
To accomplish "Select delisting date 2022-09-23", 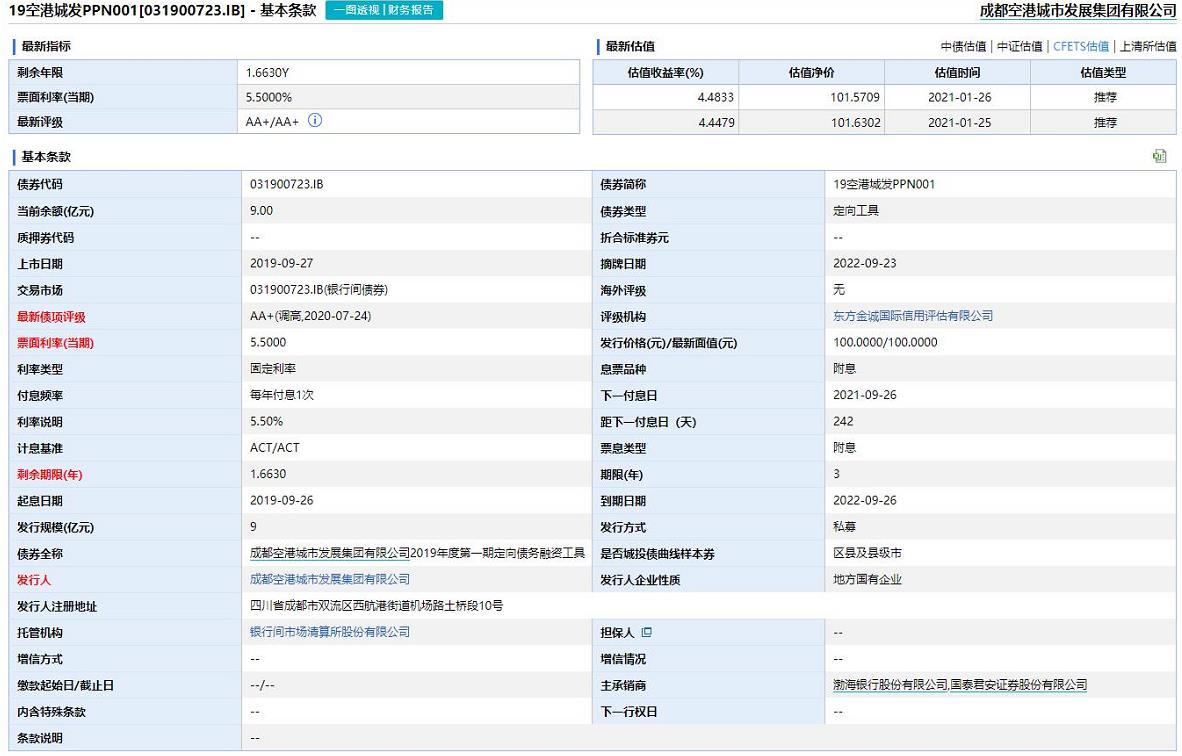I will click(x=865, y=263).
